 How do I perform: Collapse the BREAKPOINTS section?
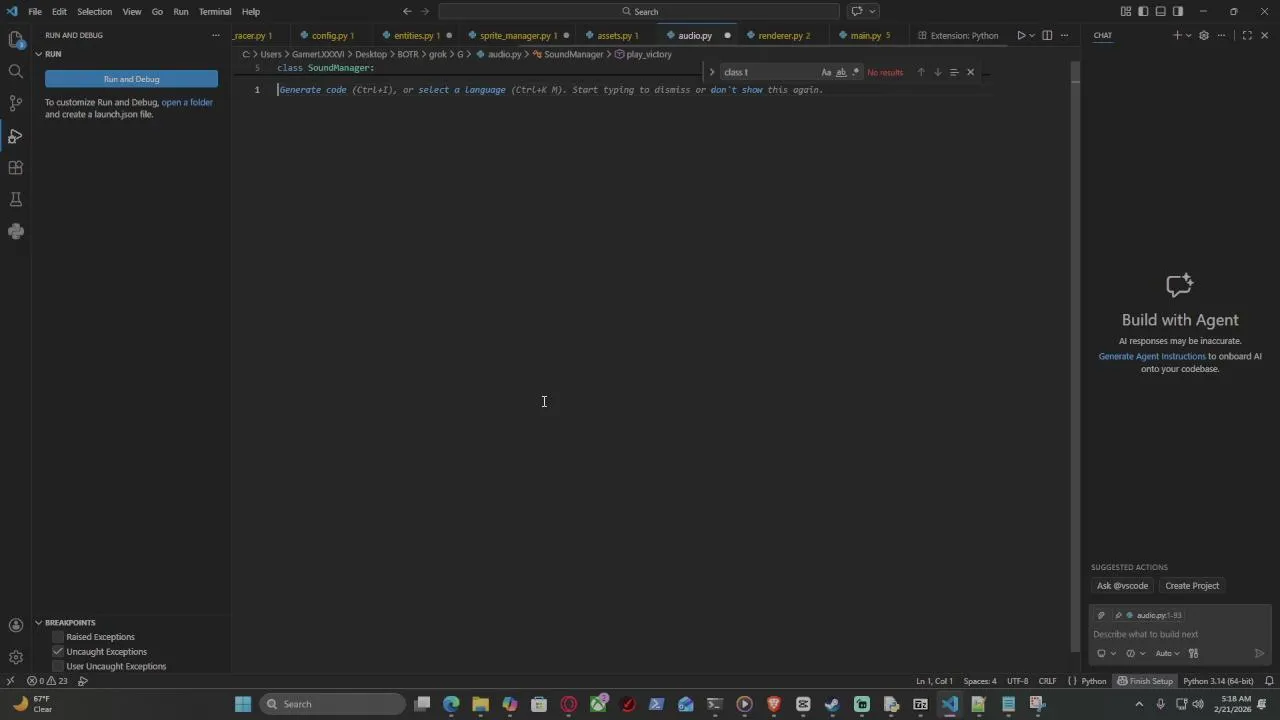tap(39, 623)
